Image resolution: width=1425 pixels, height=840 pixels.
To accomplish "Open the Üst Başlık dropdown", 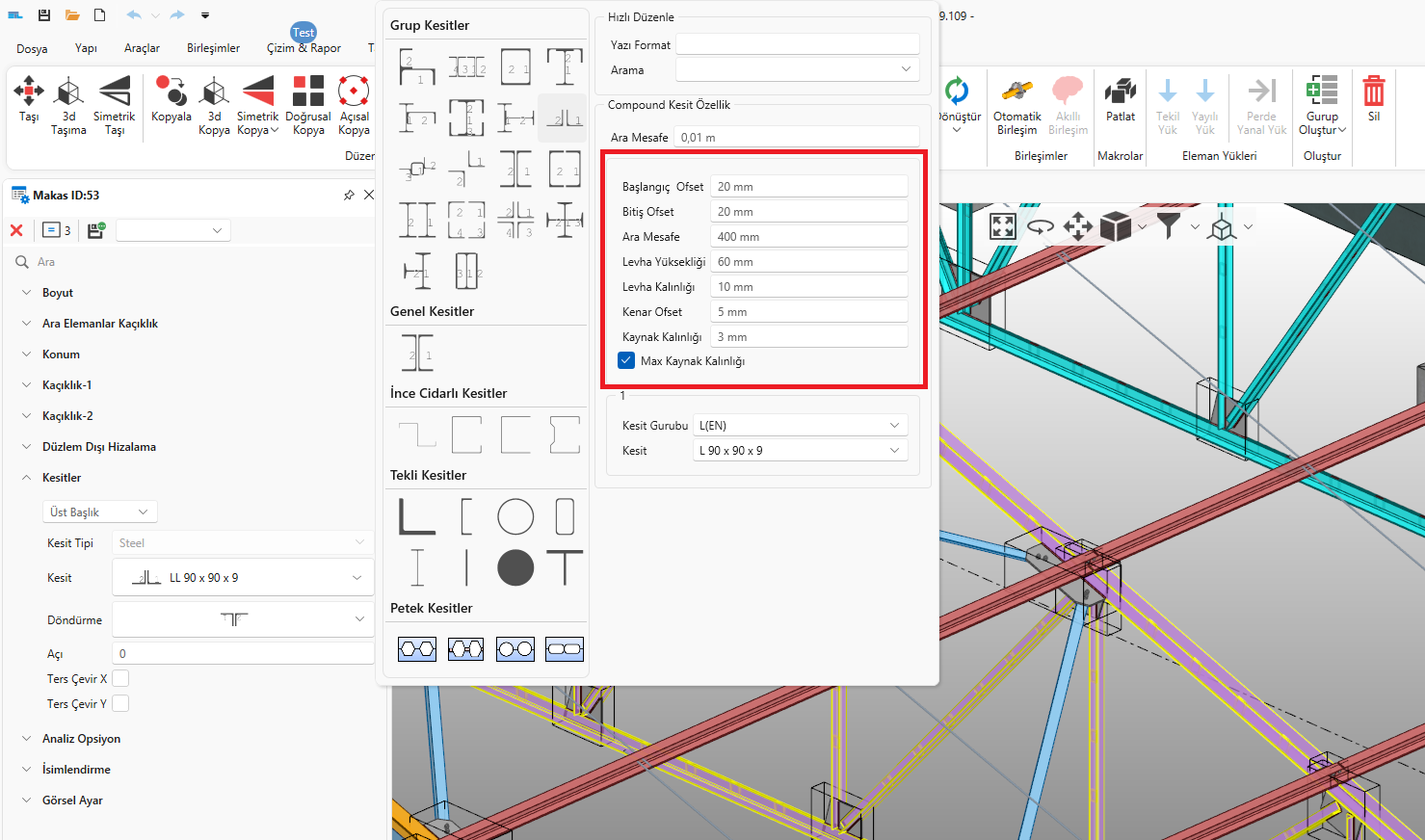I will point(99,512).
